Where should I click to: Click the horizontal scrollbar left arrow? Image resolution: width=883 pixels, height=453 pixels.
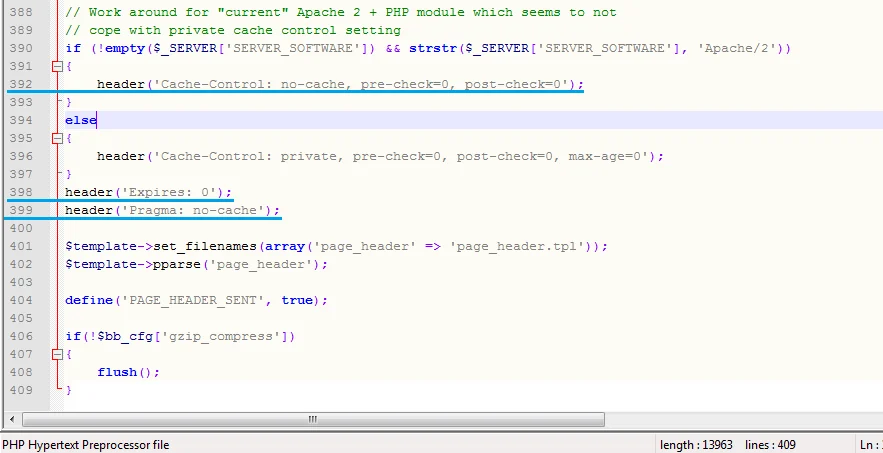[12, 419]
